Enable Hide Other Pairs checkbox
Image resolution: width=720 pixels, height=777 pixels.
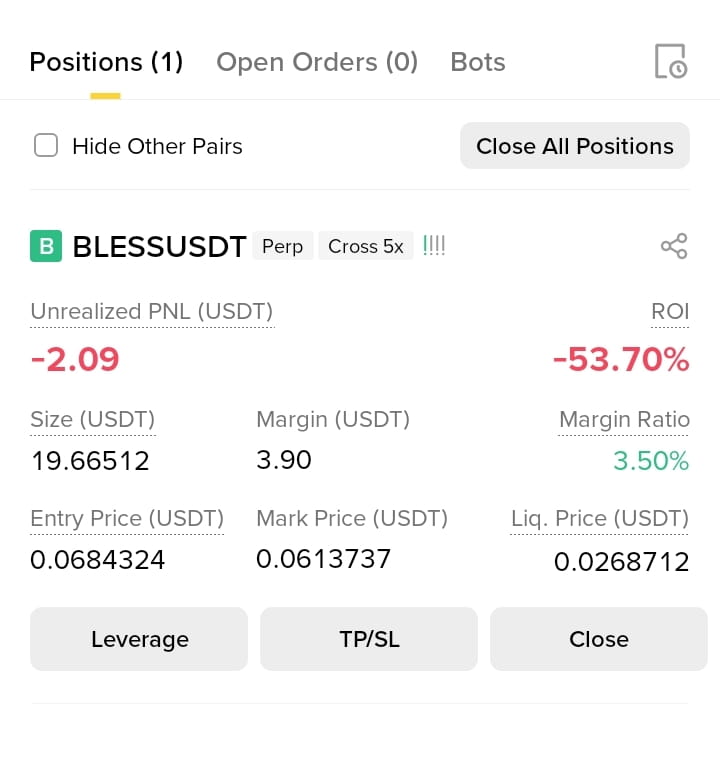coord(46,146)
